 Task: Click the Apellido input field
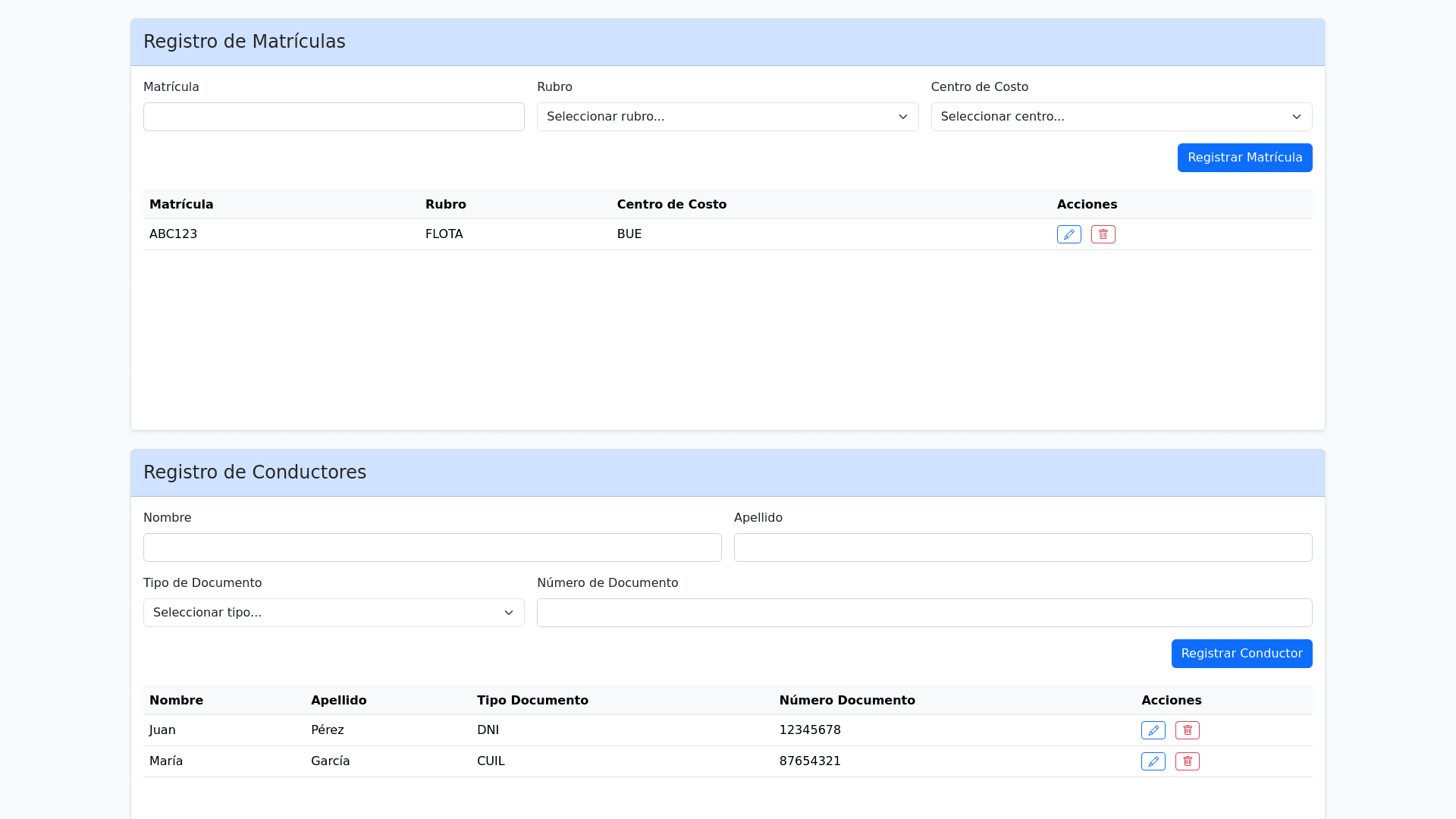pos(1022,548)
